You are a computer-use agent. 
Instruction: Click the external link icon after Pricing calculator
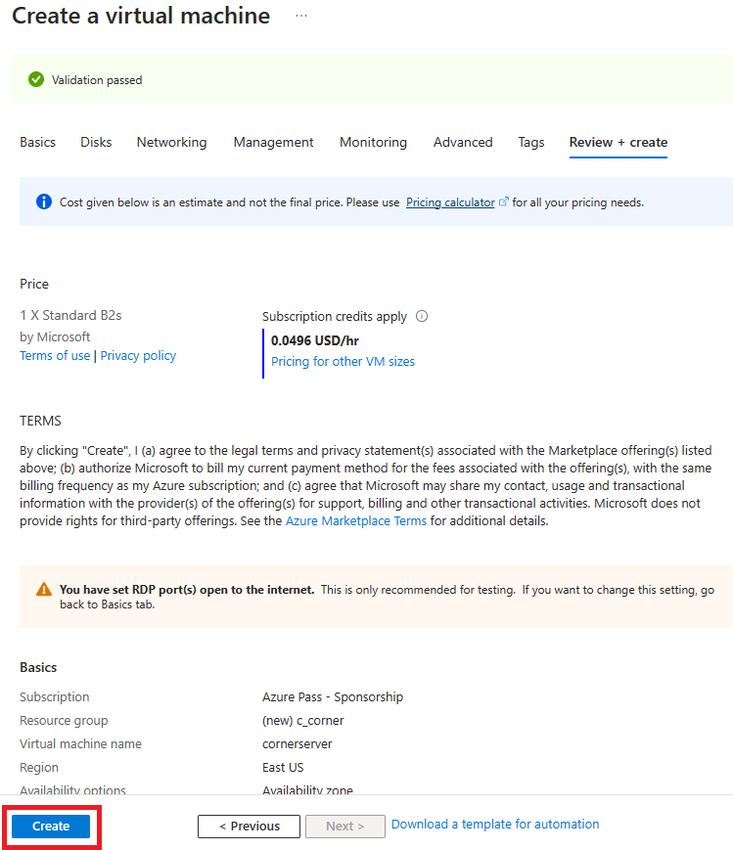(x=504, y=202)
